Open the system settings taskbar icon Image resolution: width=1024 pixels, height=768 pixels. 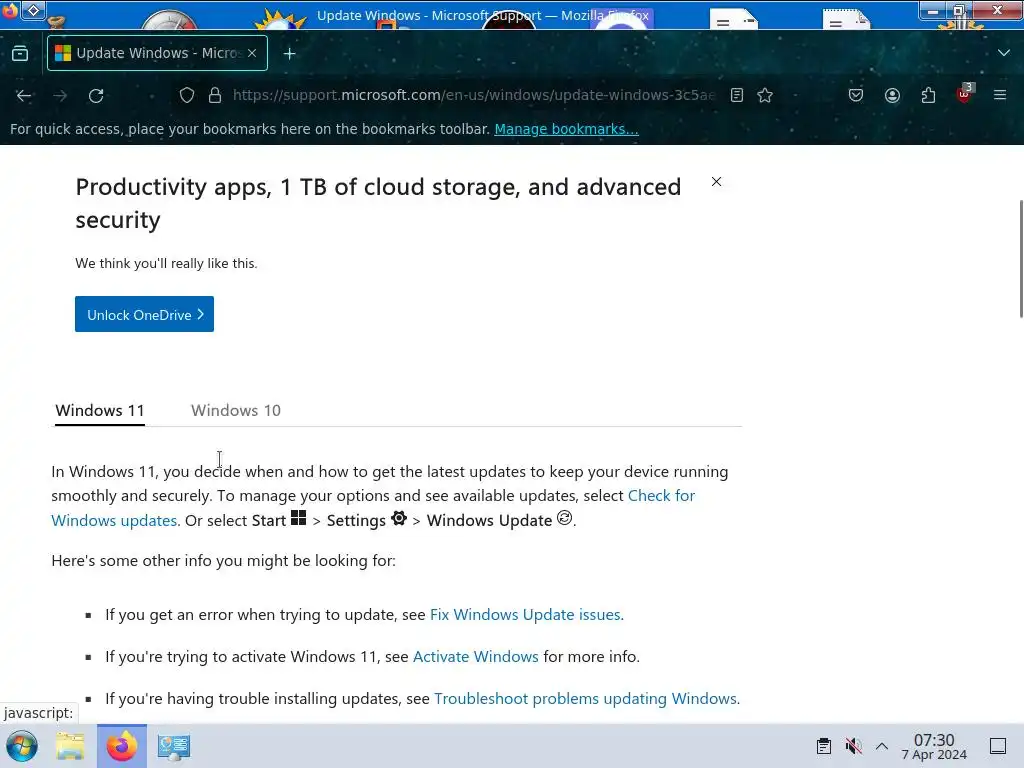174,746
